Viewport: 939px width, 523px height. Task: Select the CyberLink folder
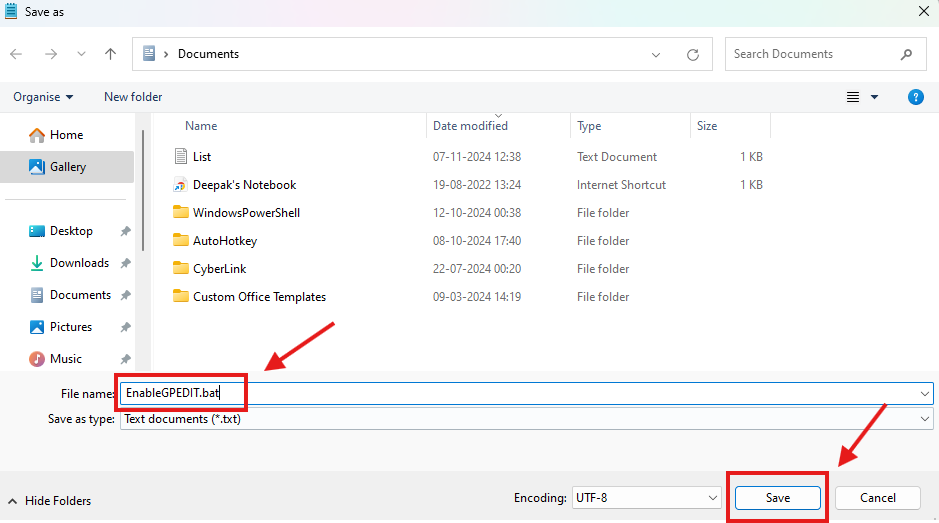(219, 269)
